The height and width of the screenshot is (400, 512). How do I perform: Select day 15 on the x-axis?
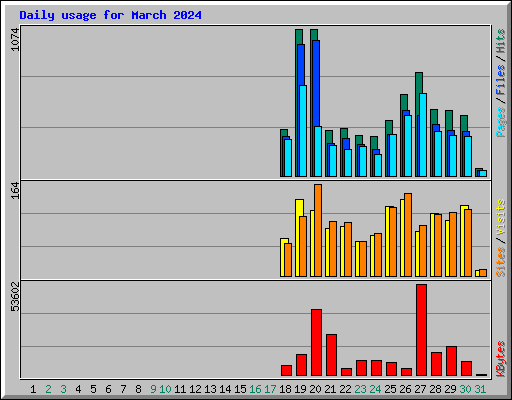click(x=240, y=389)
